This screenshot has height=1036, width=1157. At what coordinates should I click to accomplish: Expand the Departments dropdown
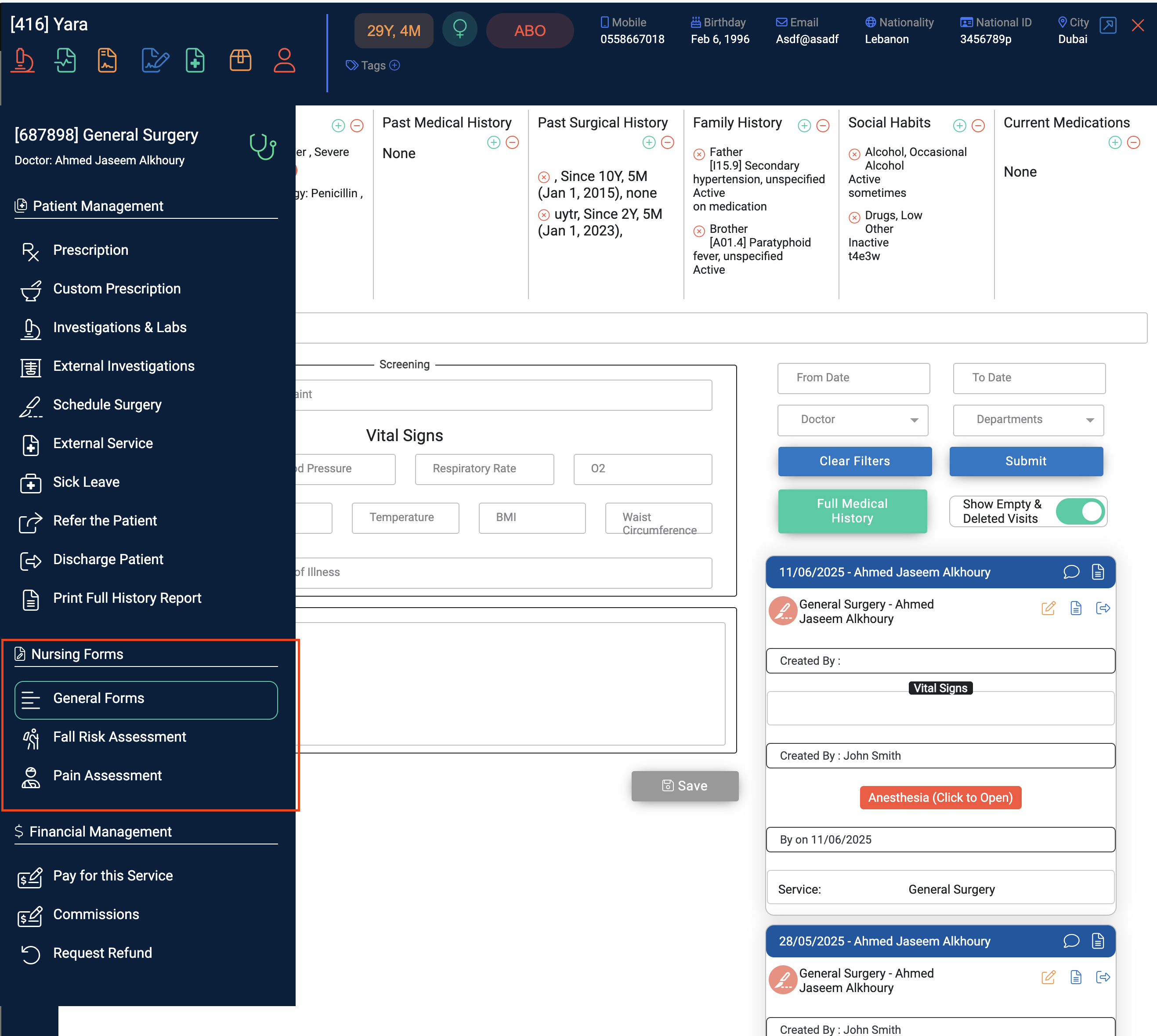tap(1028, 420)
